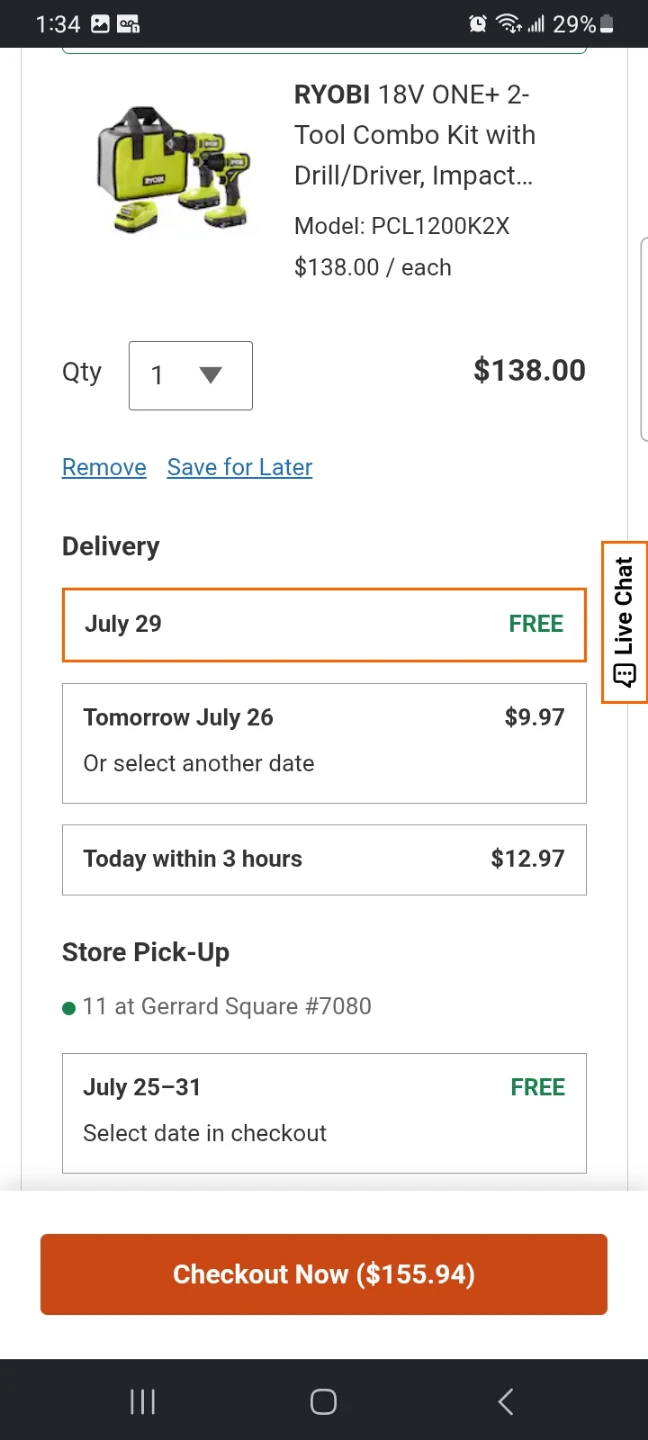648x1440 pixels.
Task: Tap the Wi-Fi status bar icon
Action: coord(508,24)
